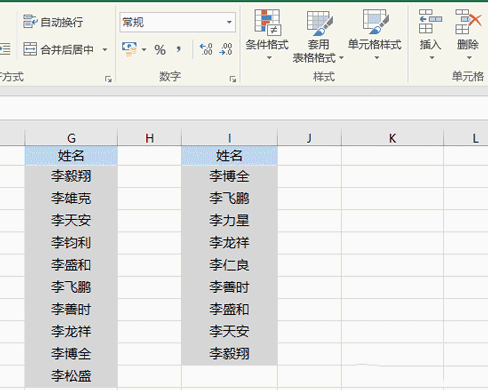Expand the Delete (删除) dropdown arrow
This screenshot has width=488, height=390.
(x=469, y=58)
